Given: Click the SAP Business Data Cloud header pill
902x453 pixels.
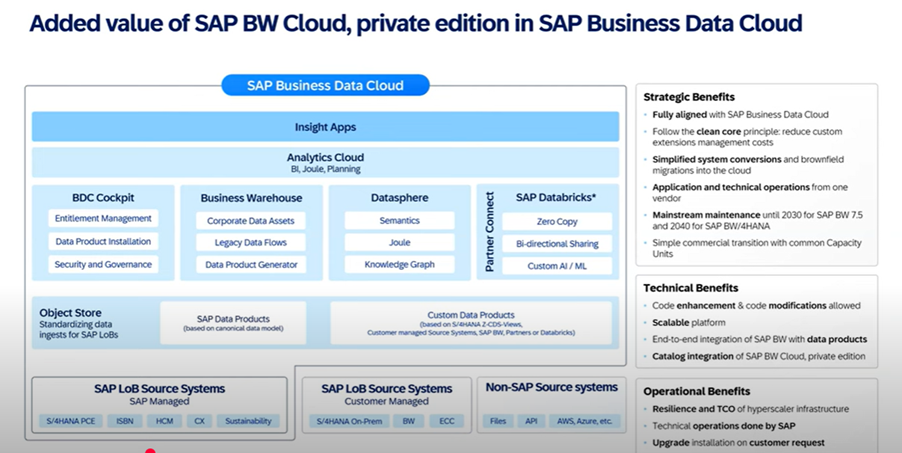Looking at the screenshot, I should [x=325, y=85].
